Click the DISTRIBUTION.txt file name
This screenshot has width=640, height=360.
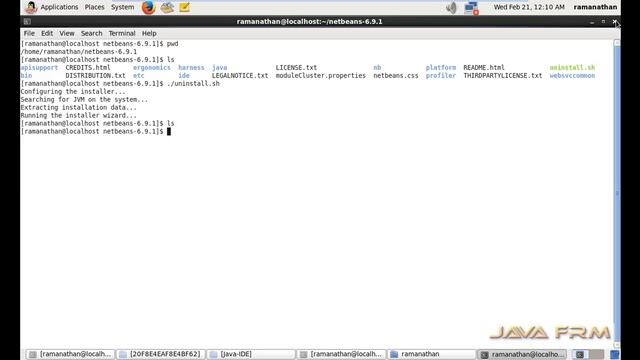[95, 76]
